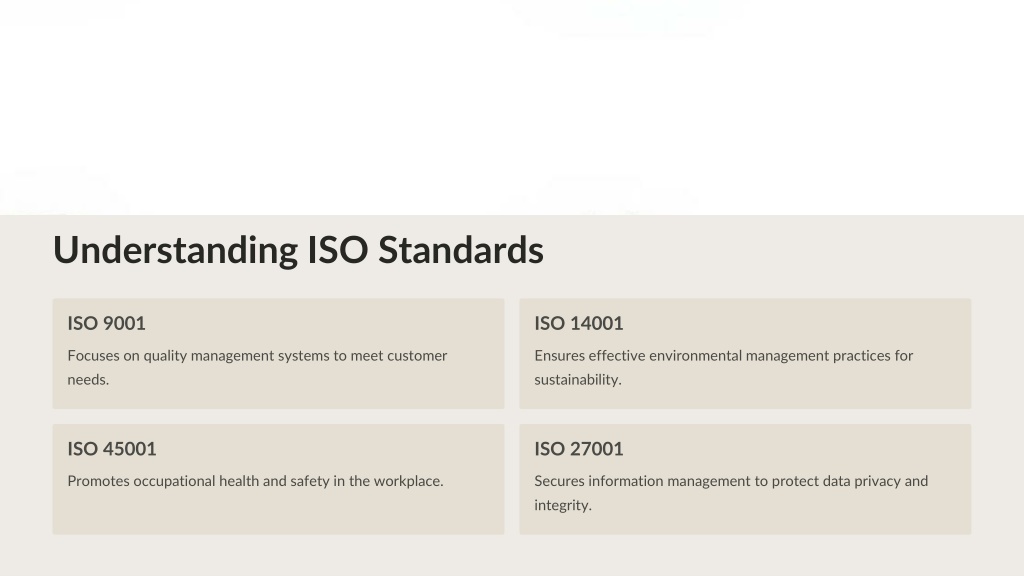Click the word 'sustainability.' in ISO 14001 card
Image resolution: width=1024 pixels, height=576 pixels.
click(578, 380)
